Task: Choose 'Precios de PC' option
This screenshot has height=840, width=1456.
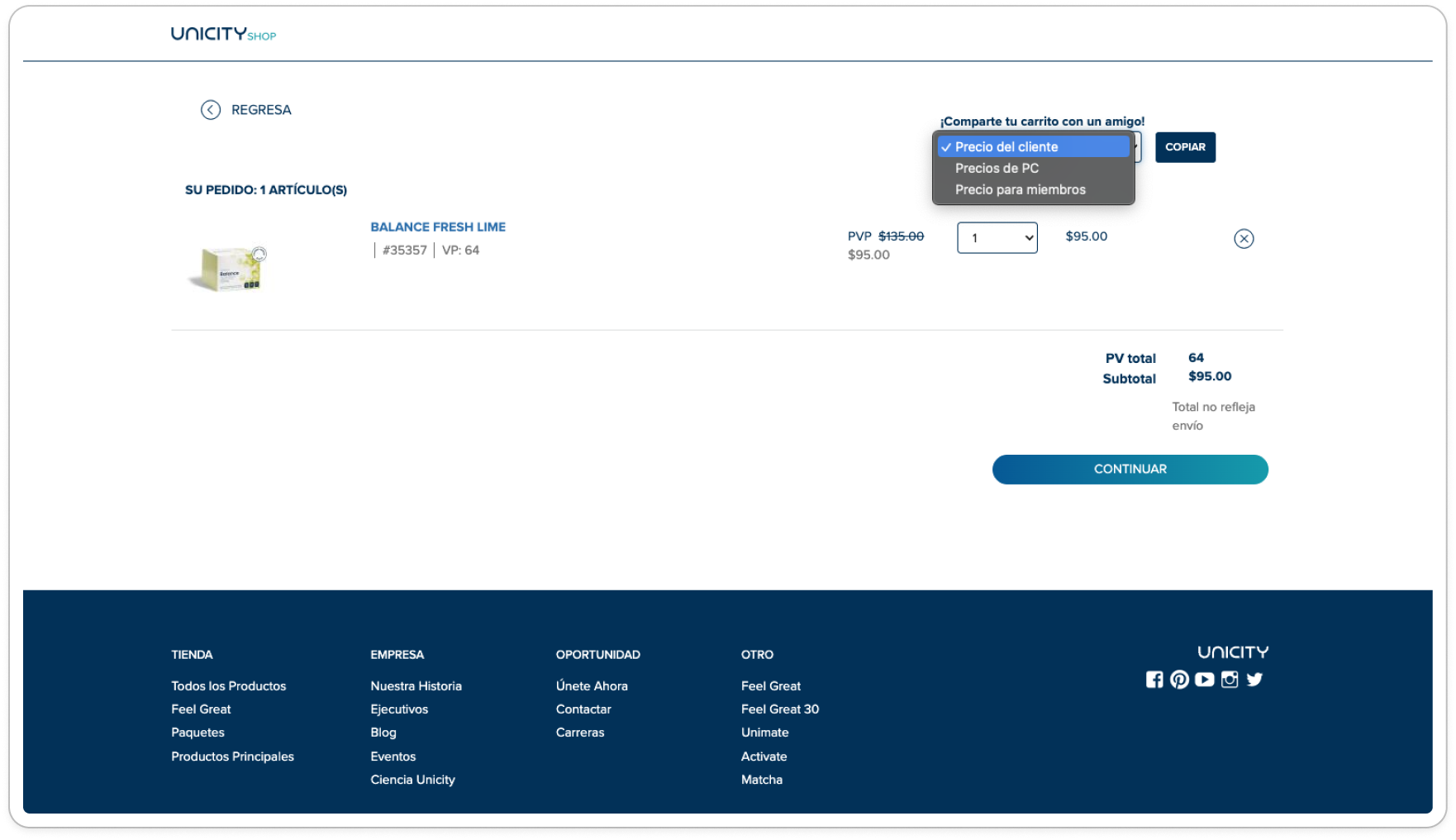Action: click(x=997, y=169)
